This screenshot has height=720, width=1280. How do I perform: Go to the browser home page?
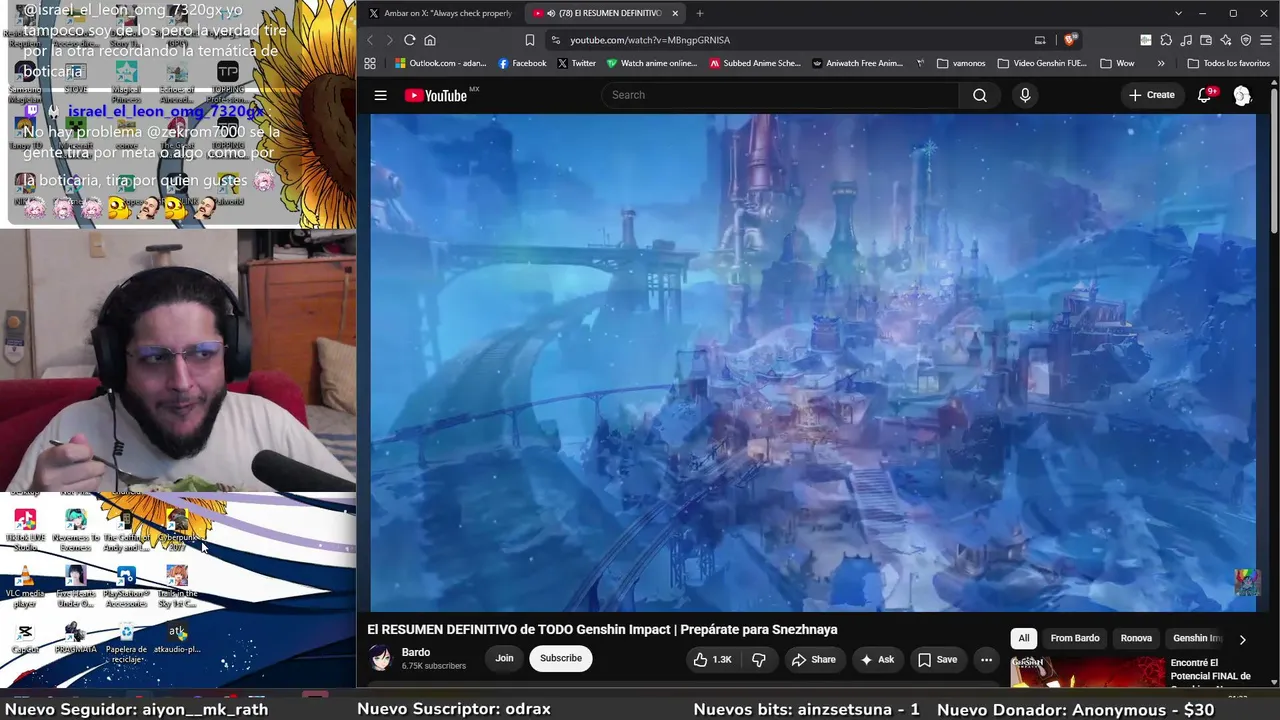pos(430,40)
